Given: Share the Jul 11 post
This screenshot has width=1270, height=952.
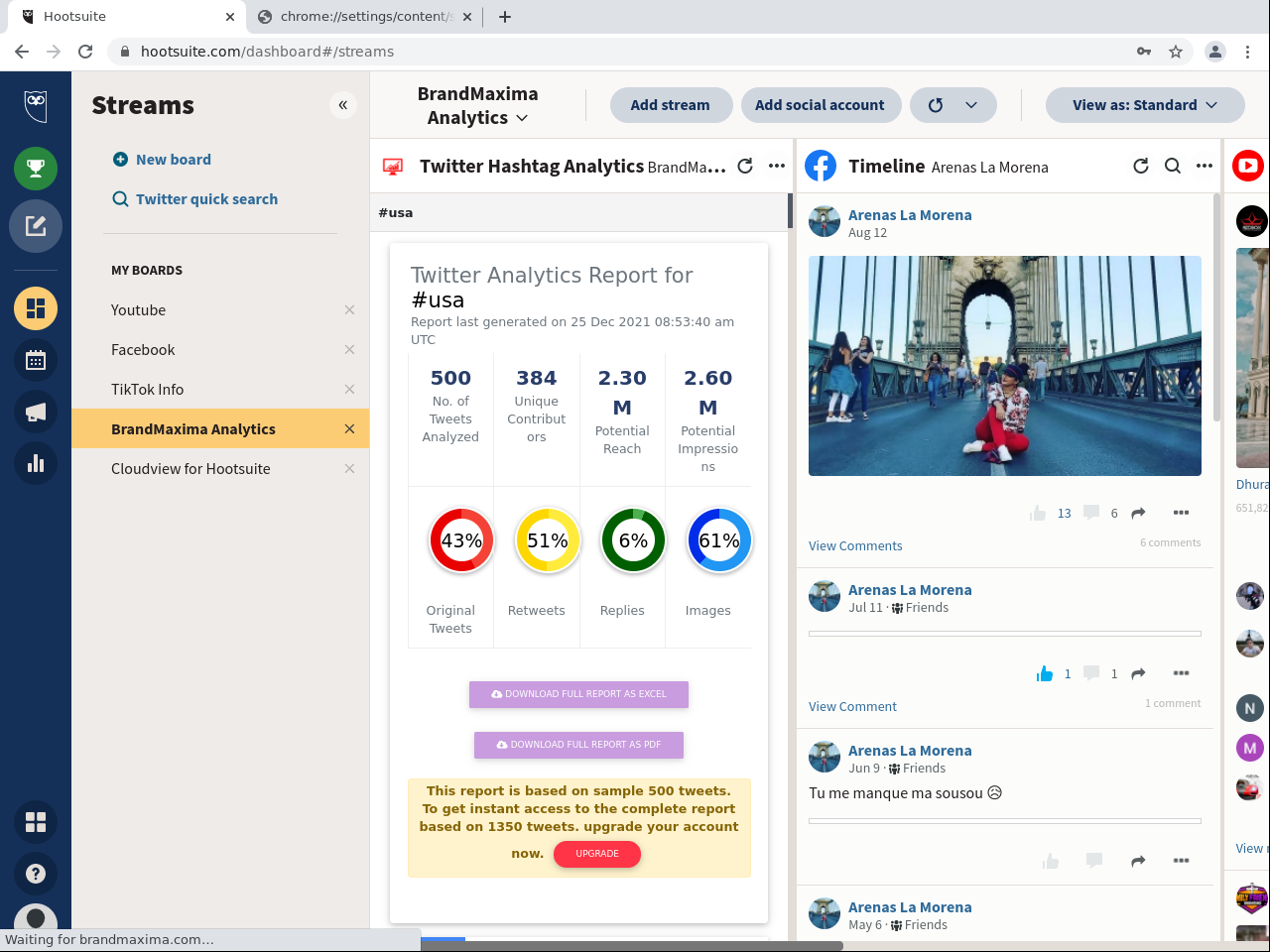Looking at the screenshot, I should tap(1138, 673).
